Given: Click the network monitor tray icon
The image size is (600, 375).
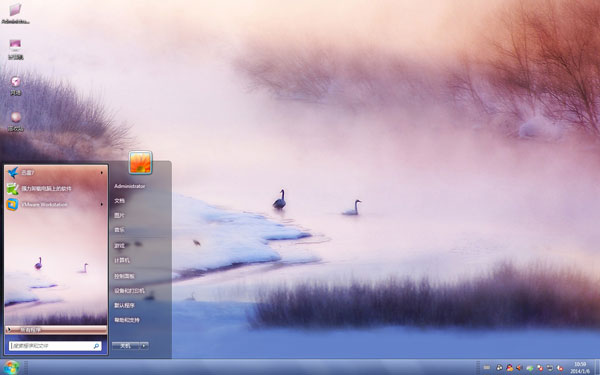Looking at the screenshot, I should click(x=550, y=368).
